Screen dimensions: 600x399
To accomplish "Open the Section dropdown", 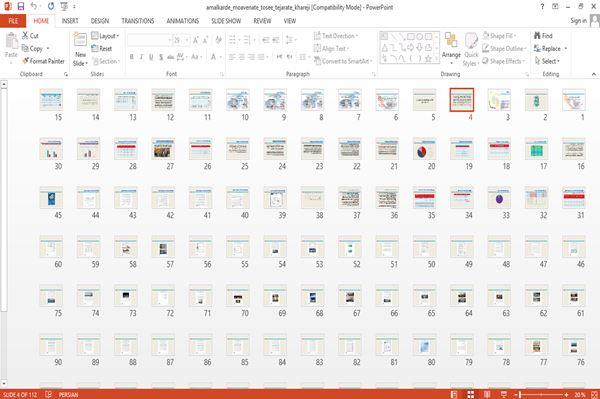I will point(106,61).
